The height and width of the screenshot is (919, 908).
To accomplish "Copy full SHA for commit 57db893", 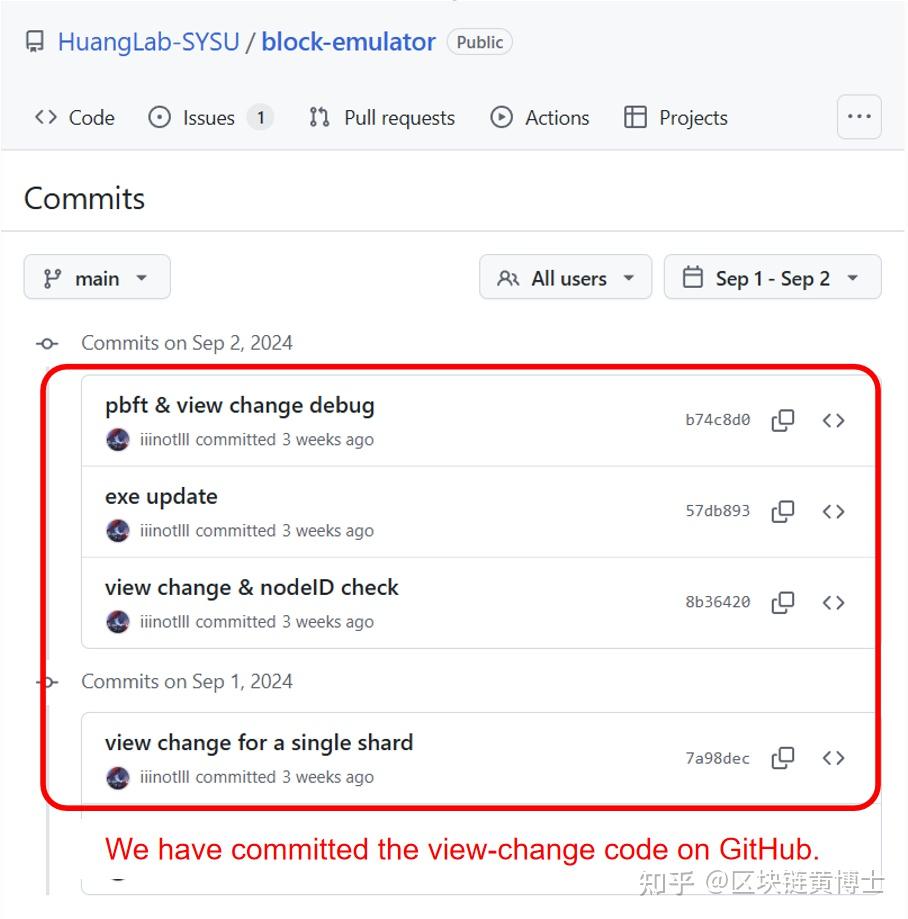I will pyautogui.click(x=783, y=511).
